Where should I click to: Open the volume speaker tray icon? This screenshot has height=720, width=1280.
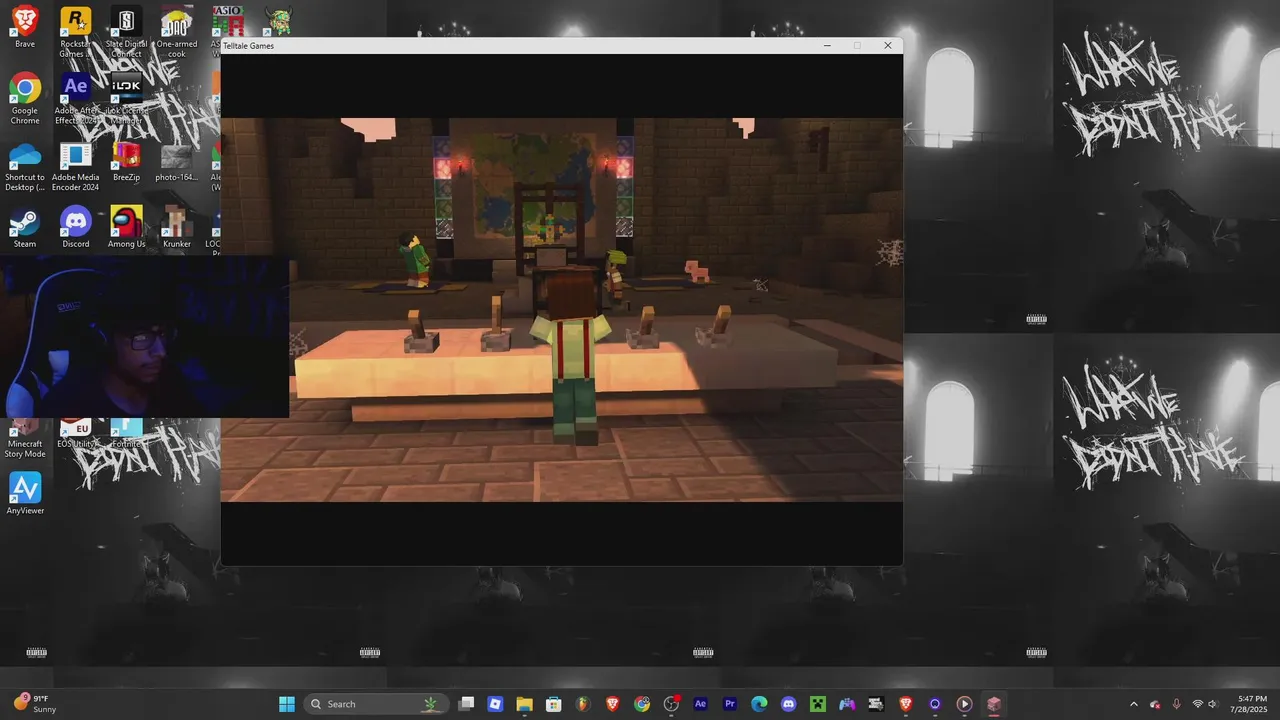click(1213, 704)
